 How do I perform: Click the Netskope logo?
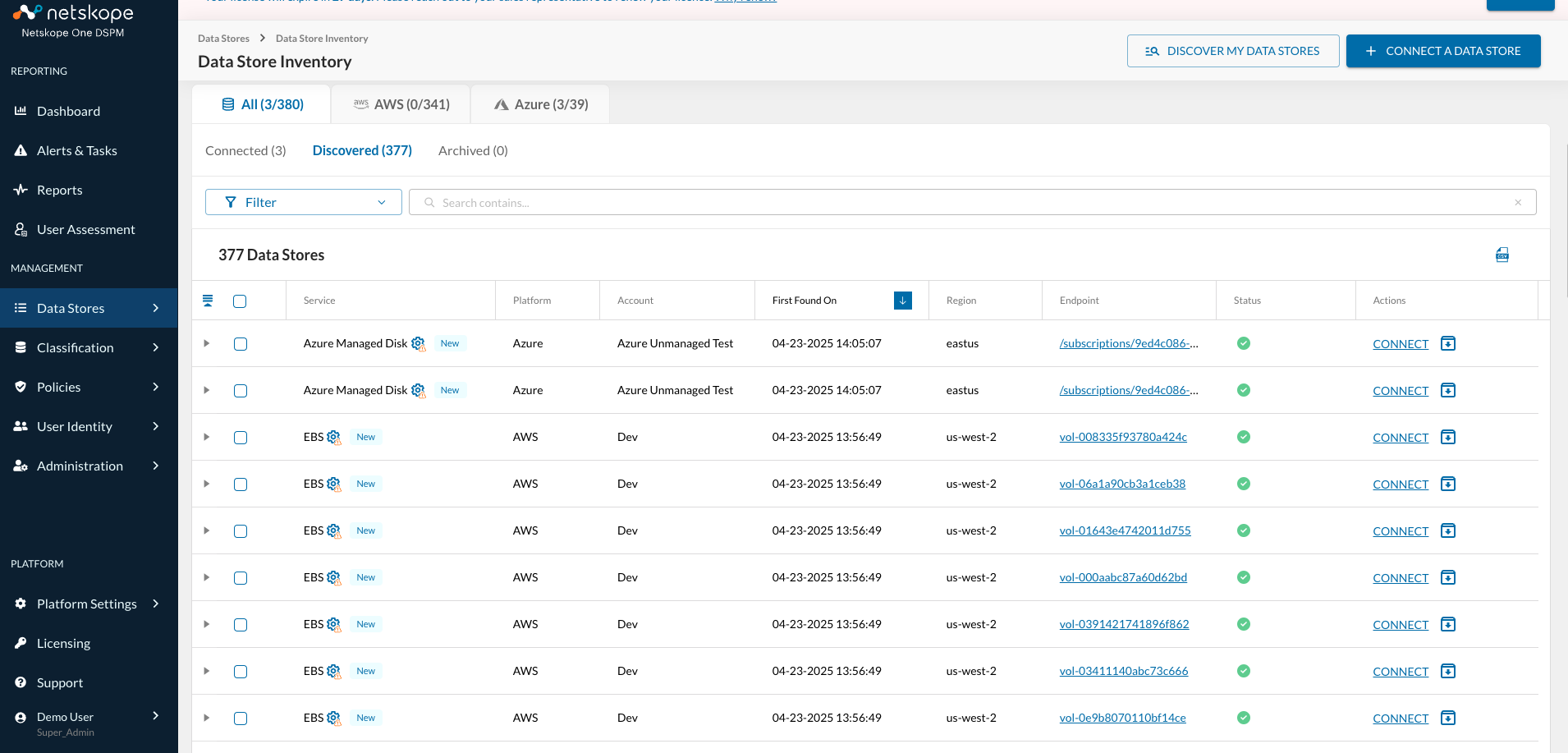click(73, 21)
